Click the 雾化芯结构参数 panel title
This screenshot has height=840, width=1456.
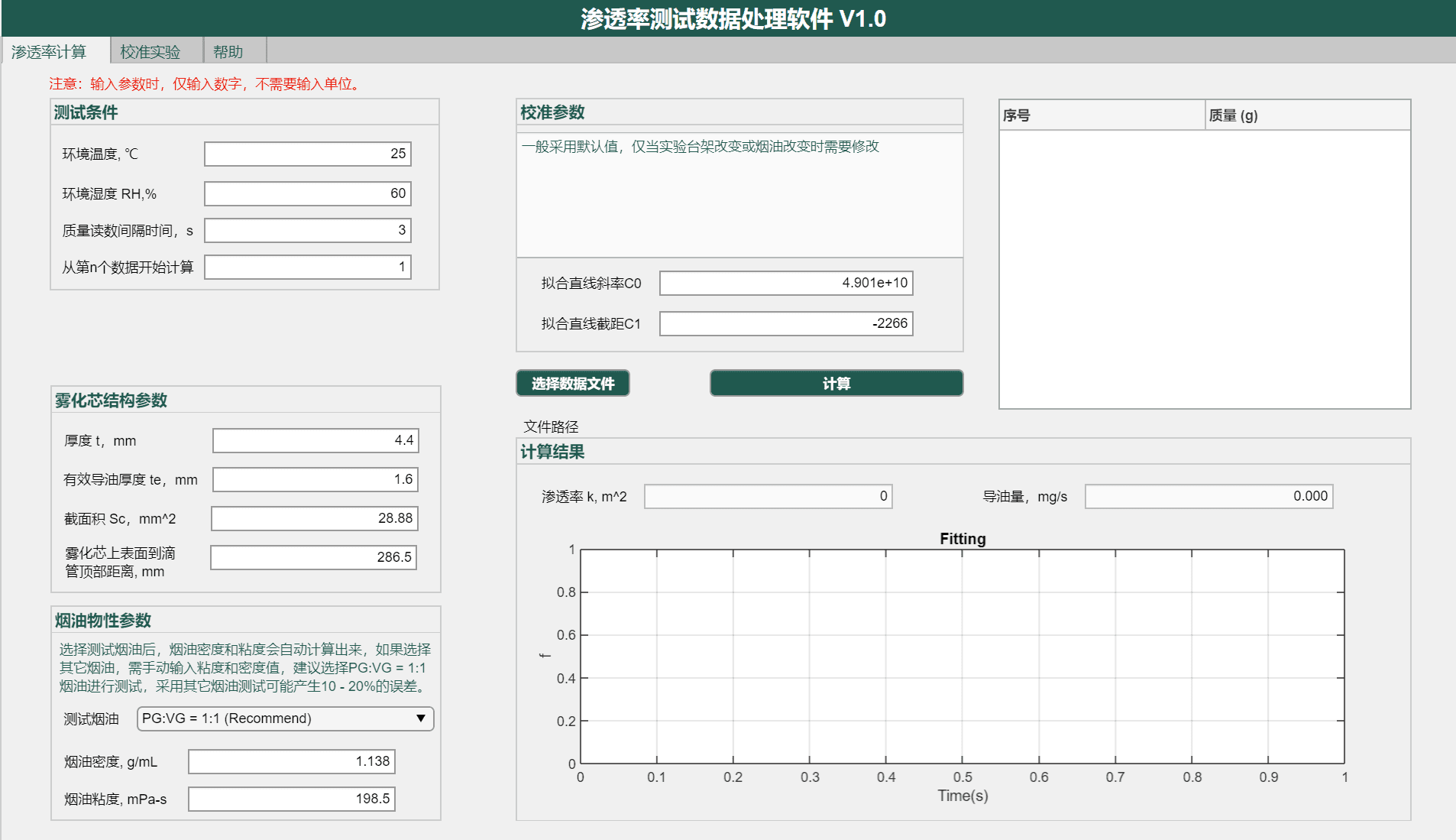111,401
